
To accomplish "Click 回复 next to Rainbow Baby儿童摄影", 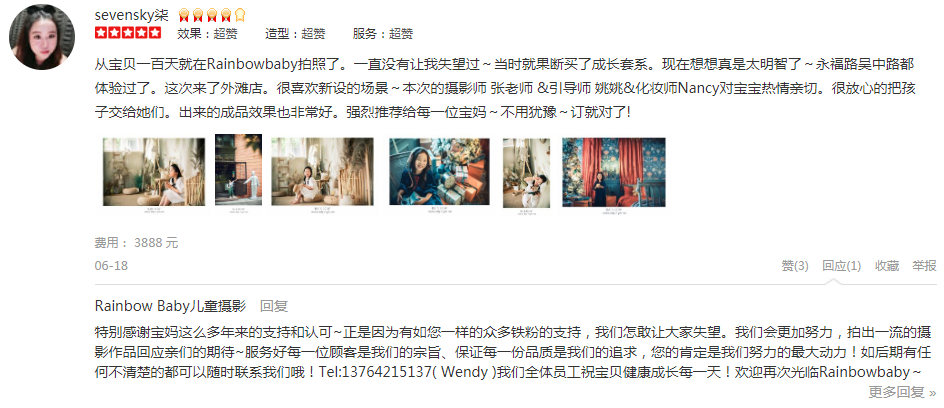I will click(274, 306).
